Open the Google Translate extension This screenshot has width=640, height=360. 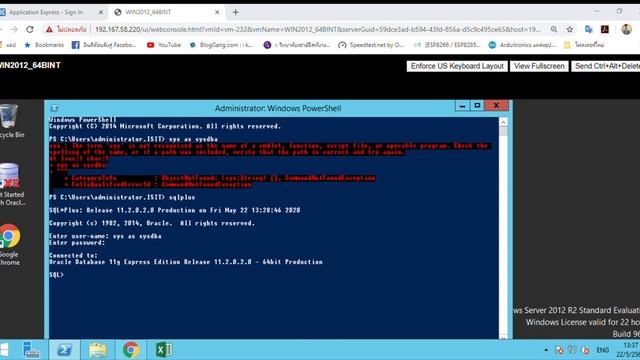click(588, 29)
